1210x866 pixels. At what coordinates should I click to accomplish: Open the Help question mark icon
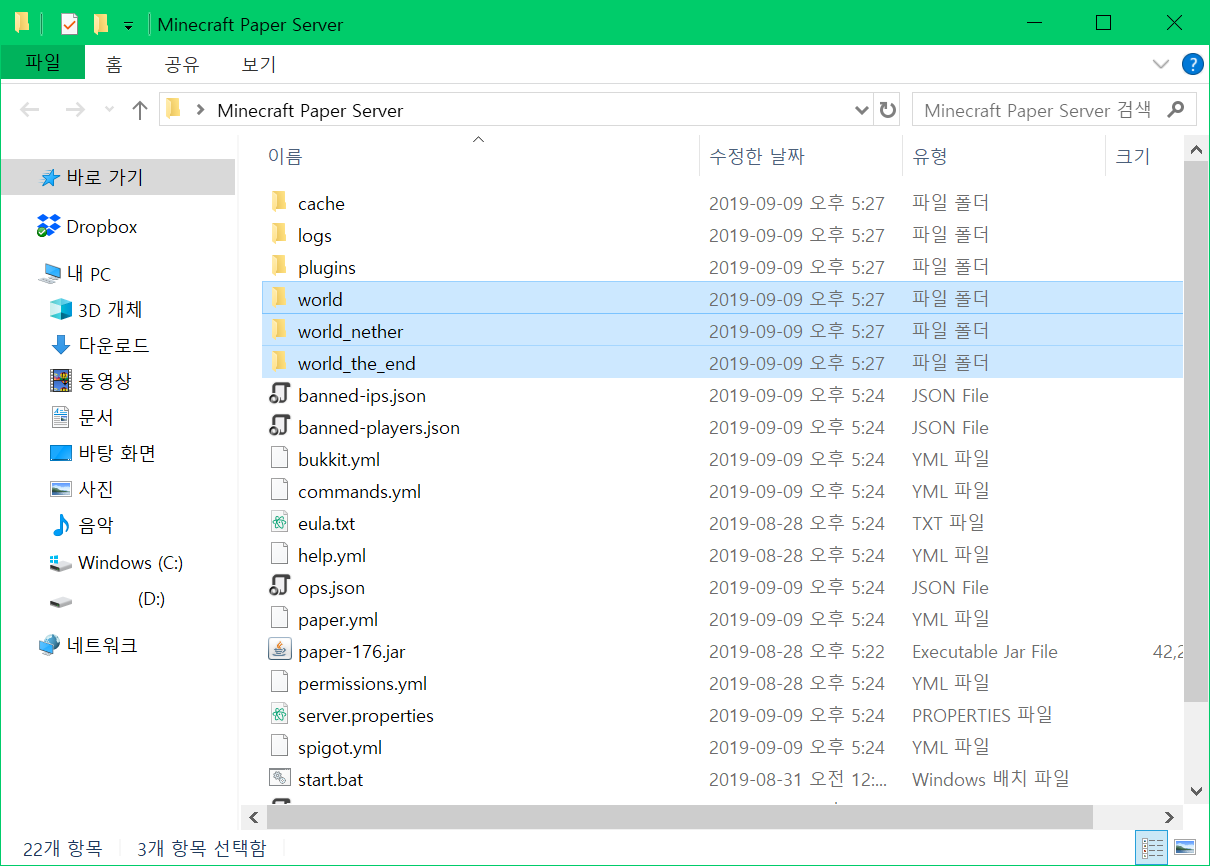click(x=1192, y=64)
